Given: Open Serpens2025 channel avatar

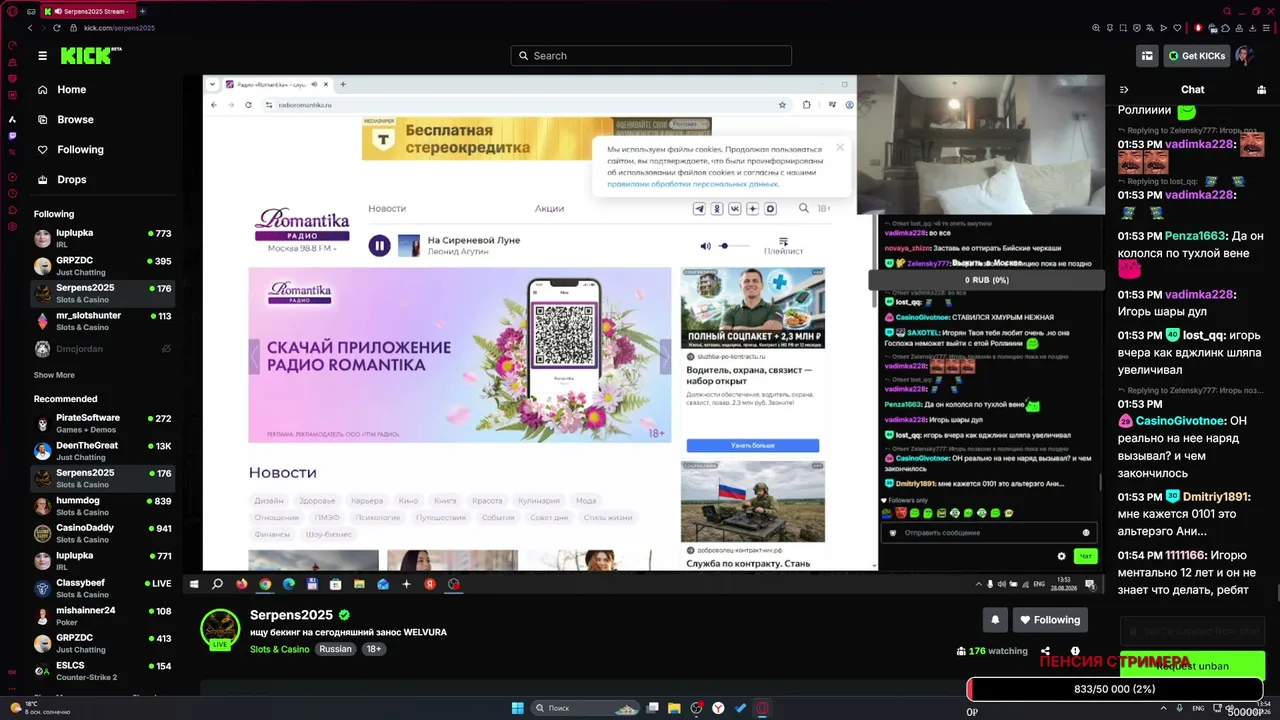Looking at the screenshot, I should (x=220, y=629).
